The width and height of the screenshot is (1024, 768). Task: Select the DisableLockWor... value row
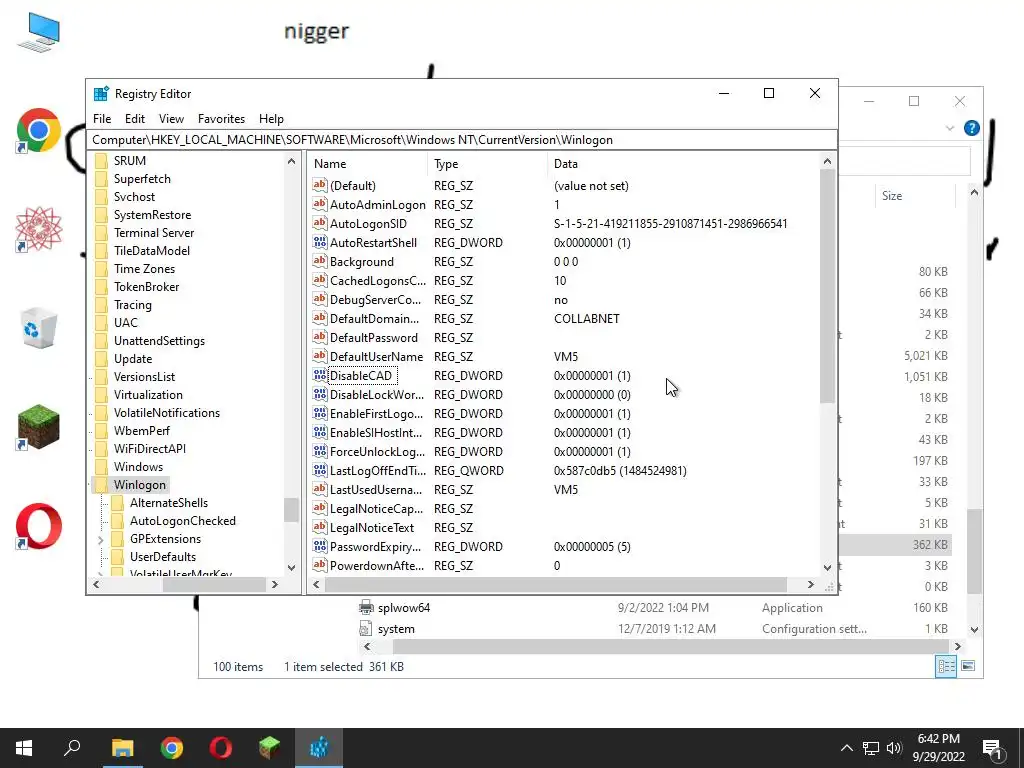(x=565, y=394)
